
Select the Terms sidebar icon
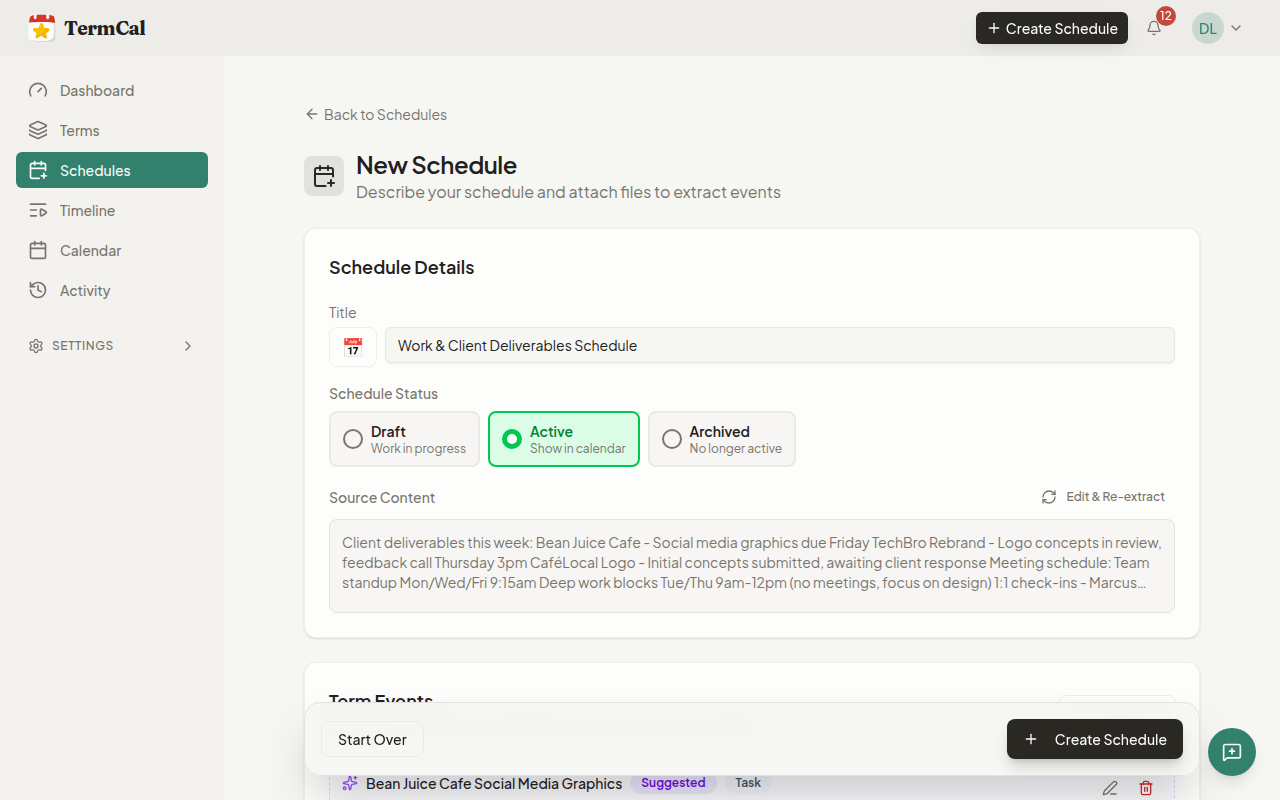tap(37, 130)
